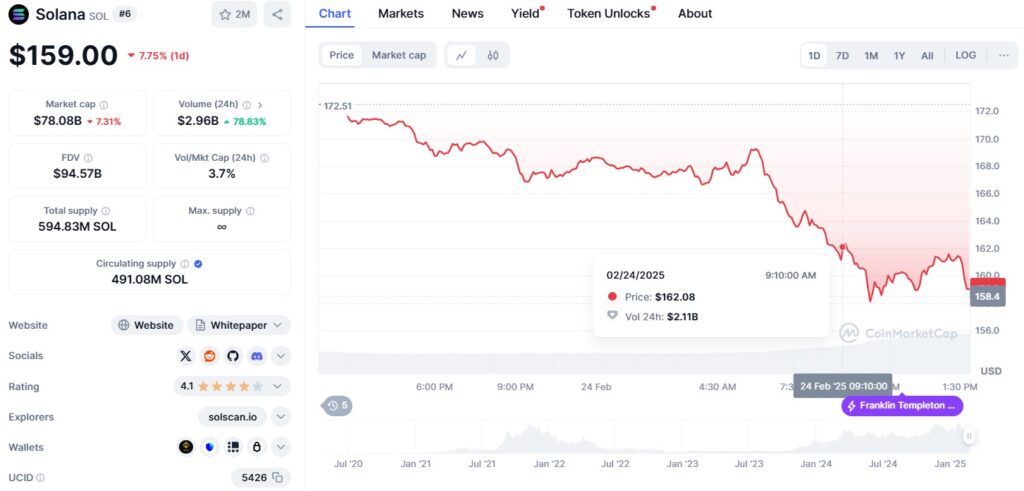The width and height of the screenshot is (1024, 491).
Task: Expand the Whitepaper dropdown
Action: coord(277,325)
